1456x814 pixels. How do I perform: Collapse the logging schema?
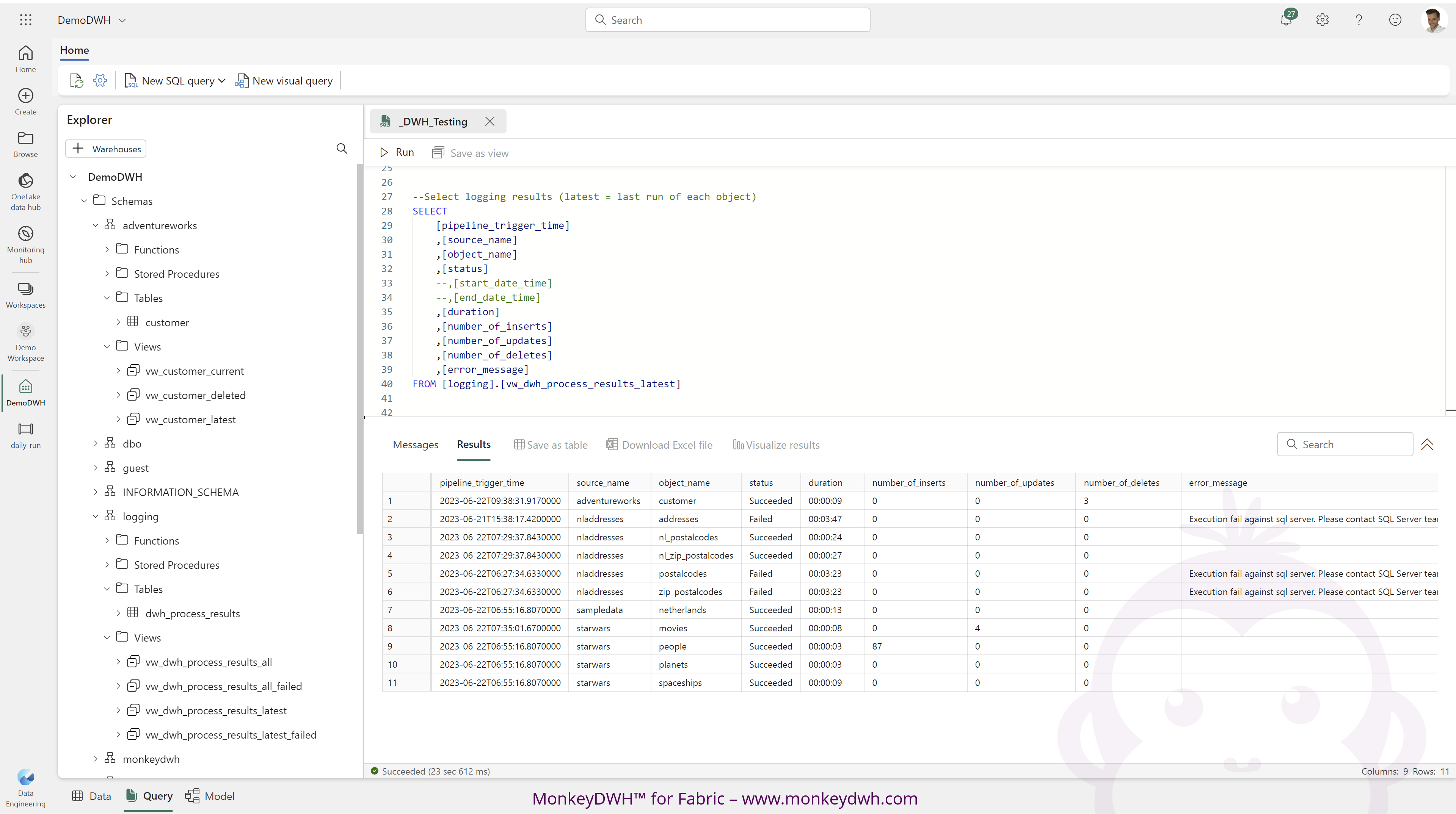[96, 517]
